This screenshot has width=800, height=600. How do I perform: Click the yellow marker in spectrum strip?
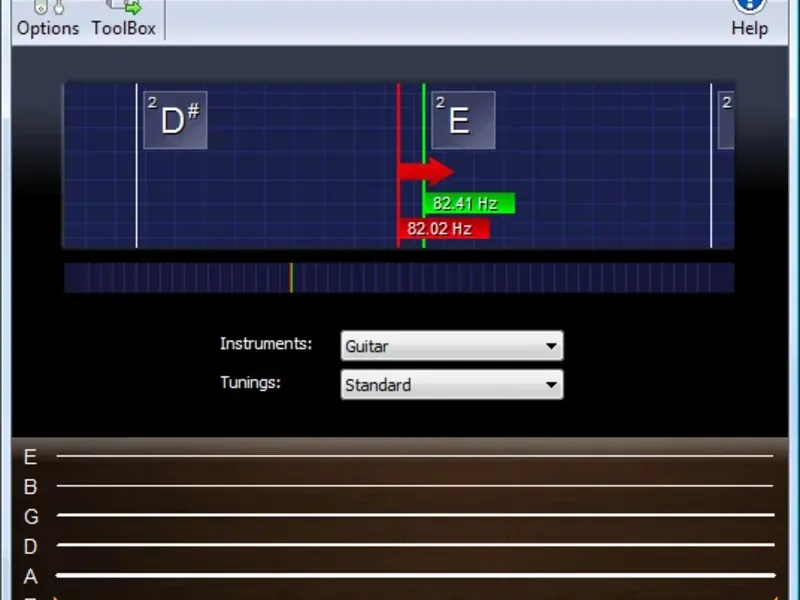[291, 278]
